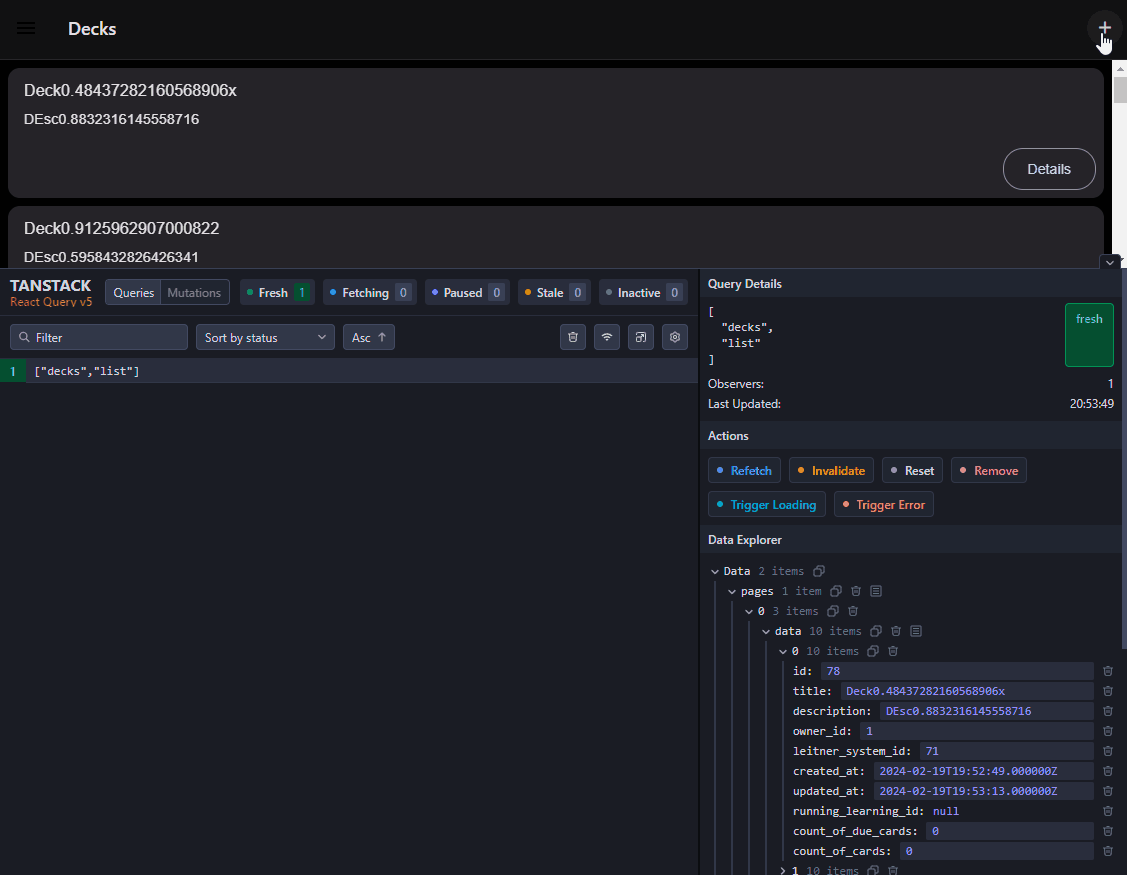The height and width of the screenshot is (875, 1127).
Task: Toggle the Asc sort order button
Action: click(x=369, y=337)
